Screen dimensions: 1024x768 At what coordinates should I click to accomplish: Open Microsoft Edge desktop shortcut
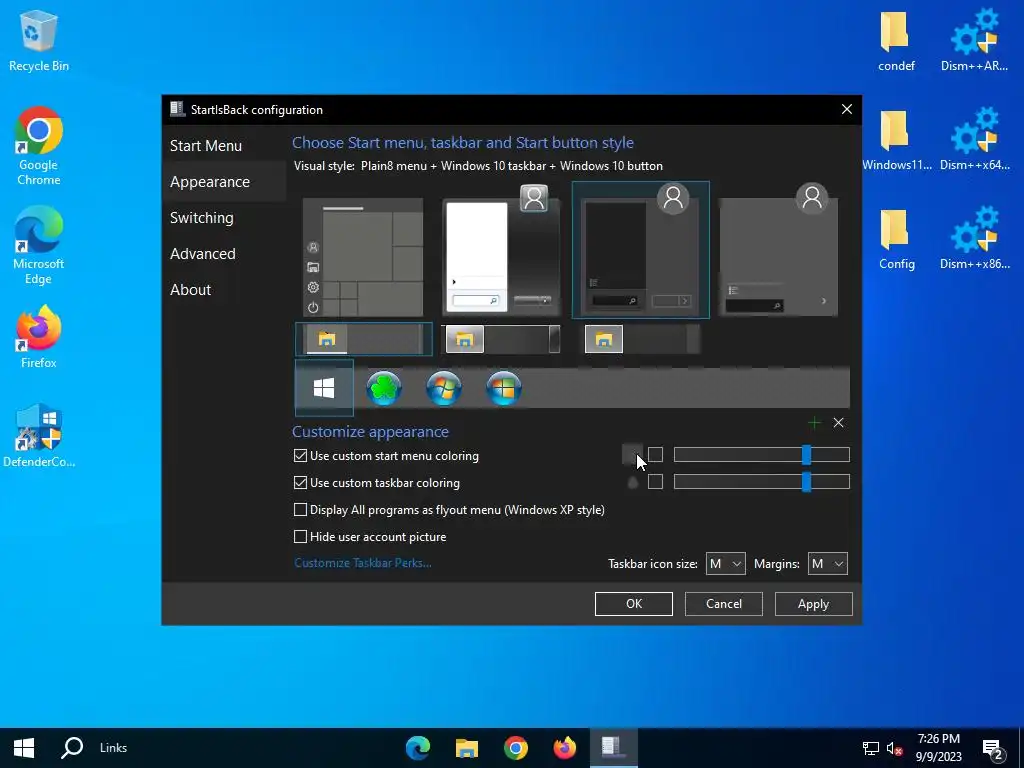[x=39, y=246]
